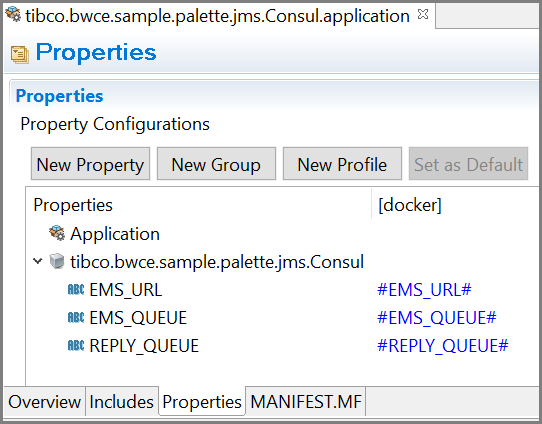Click the [docker] profile column header
542x424 pixels.
[x=410, y=205]
